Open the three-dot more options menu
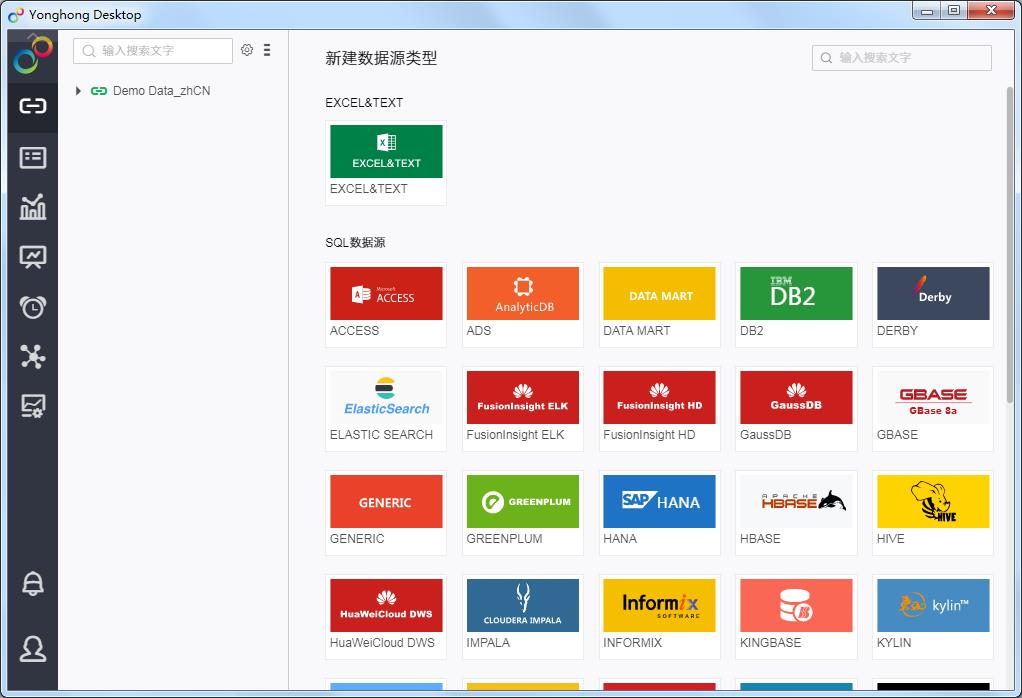1022x698 pixels. (267, 50)
